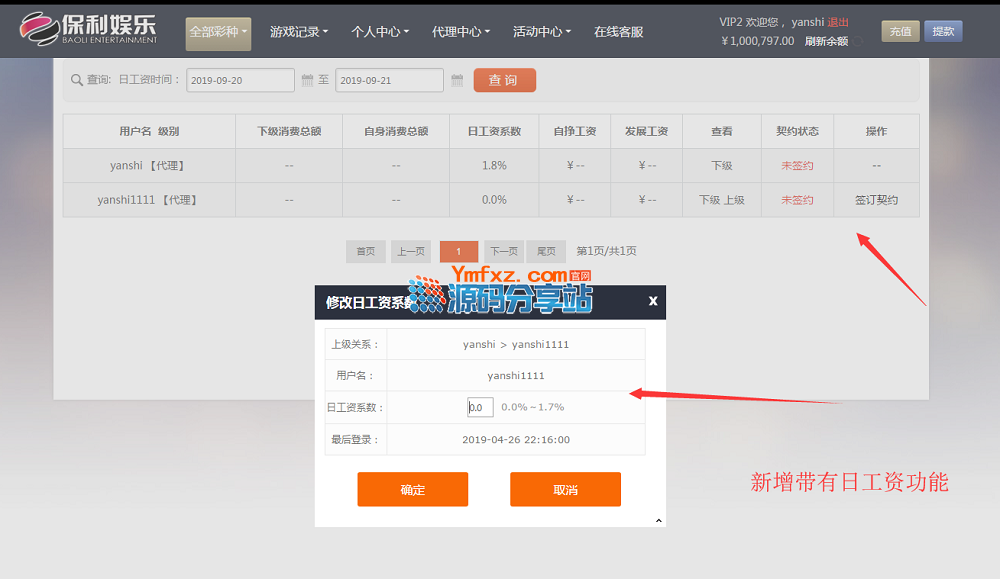Expand the 代理中心 dropdown menu
The width and height of the screenshot is (1000, 579).
coord(460,32)
